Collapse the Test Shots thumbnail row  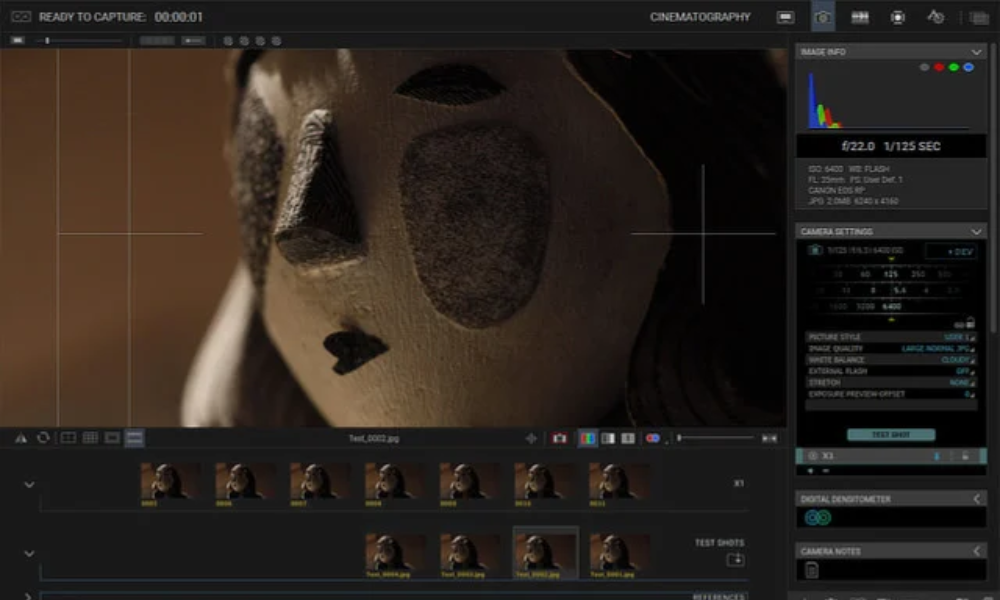[29, 553]
